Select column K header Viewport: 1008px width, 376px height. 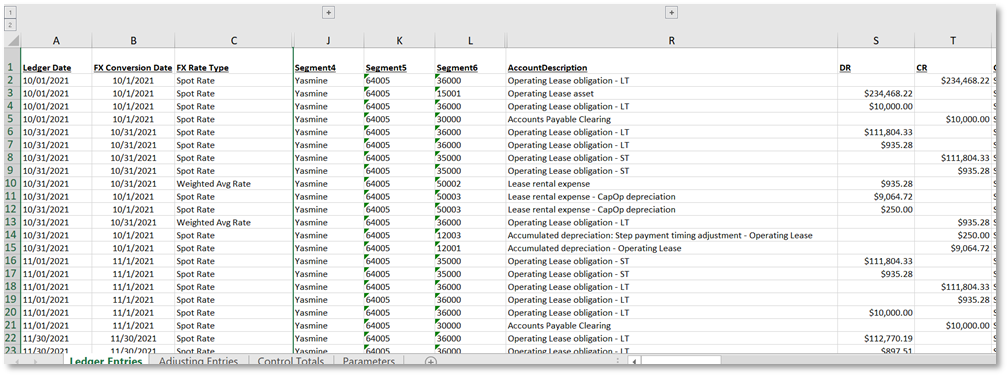point(399,40)
